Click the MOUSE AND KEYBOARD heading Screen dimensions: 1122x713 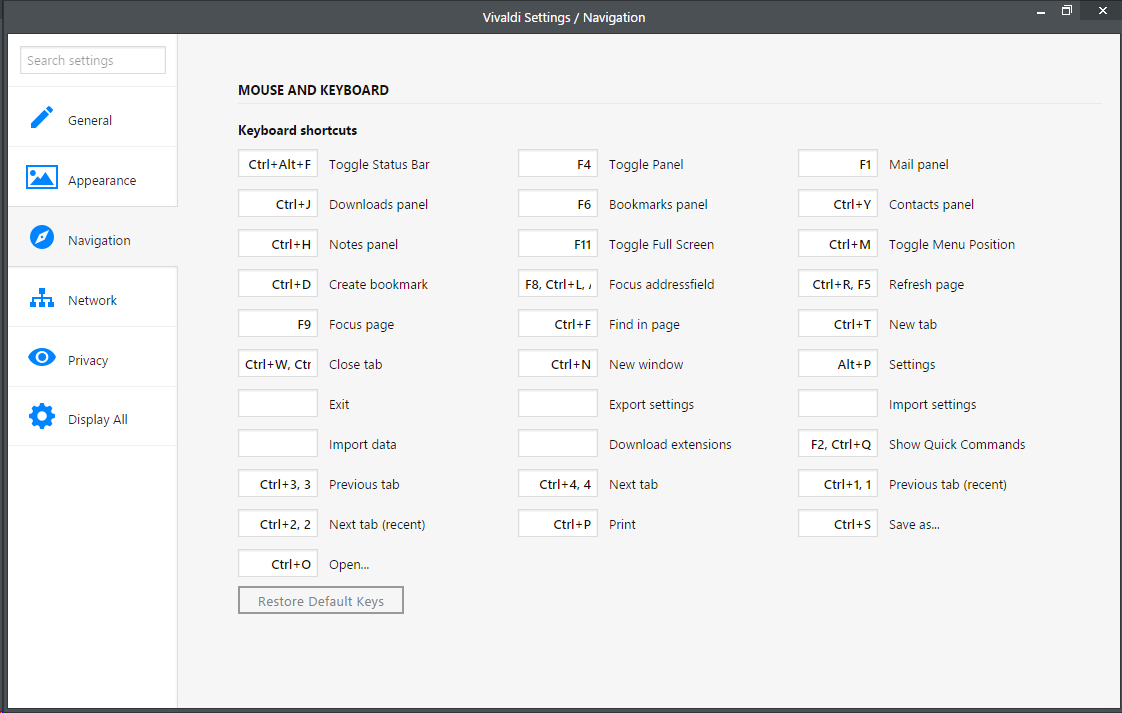pyautogui.click(x=313, y=90)
